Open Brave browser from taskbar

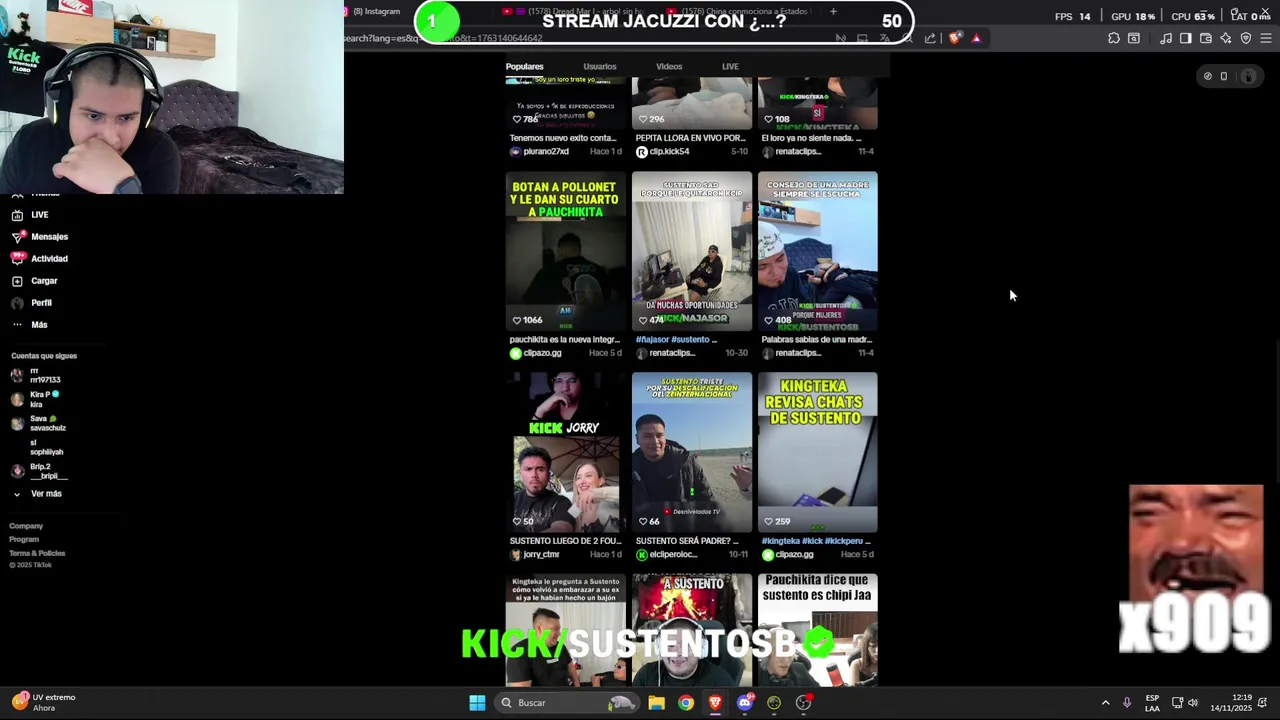[x=715, y=703]
